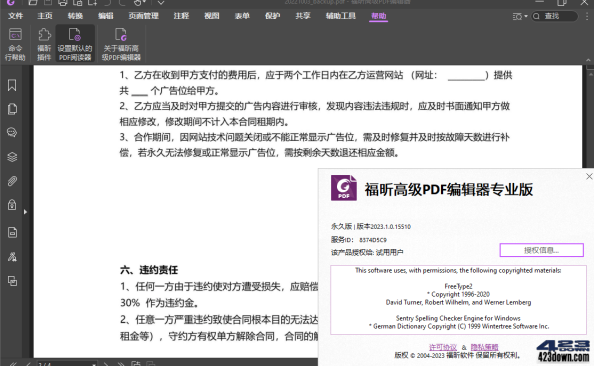Viewport: 594px width, 366px height.
Task: Click the FreeType2 line in the credits
Action: coord(458,286)
